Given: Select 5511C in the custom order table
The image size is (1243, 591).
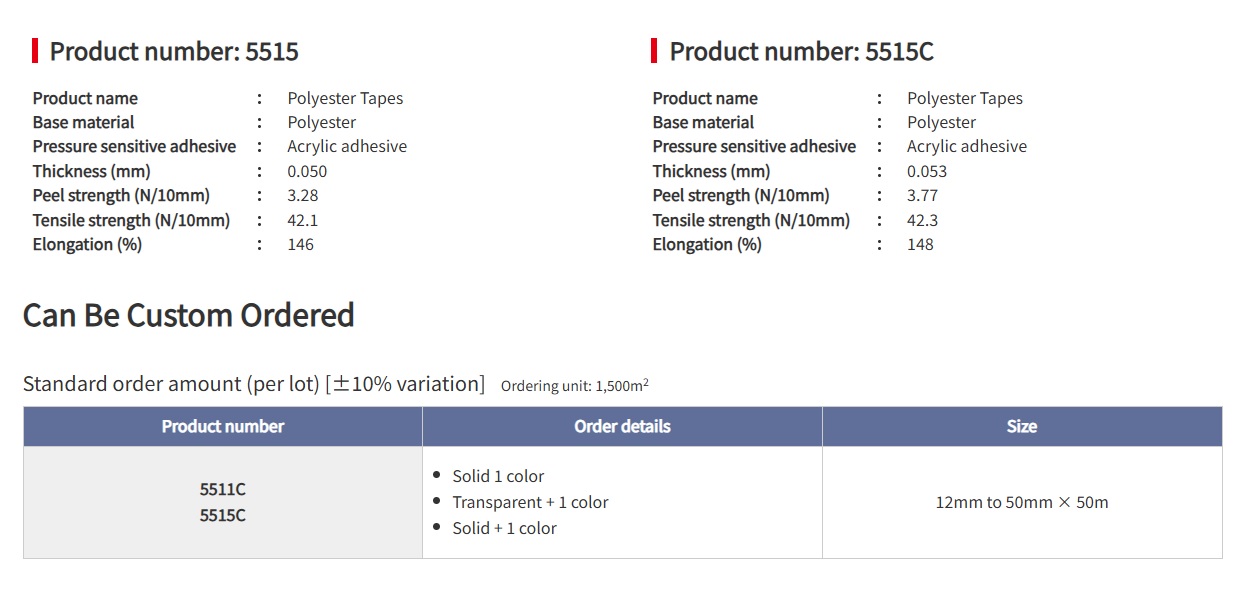Looking at the screenshot, I should click(223, 489).
